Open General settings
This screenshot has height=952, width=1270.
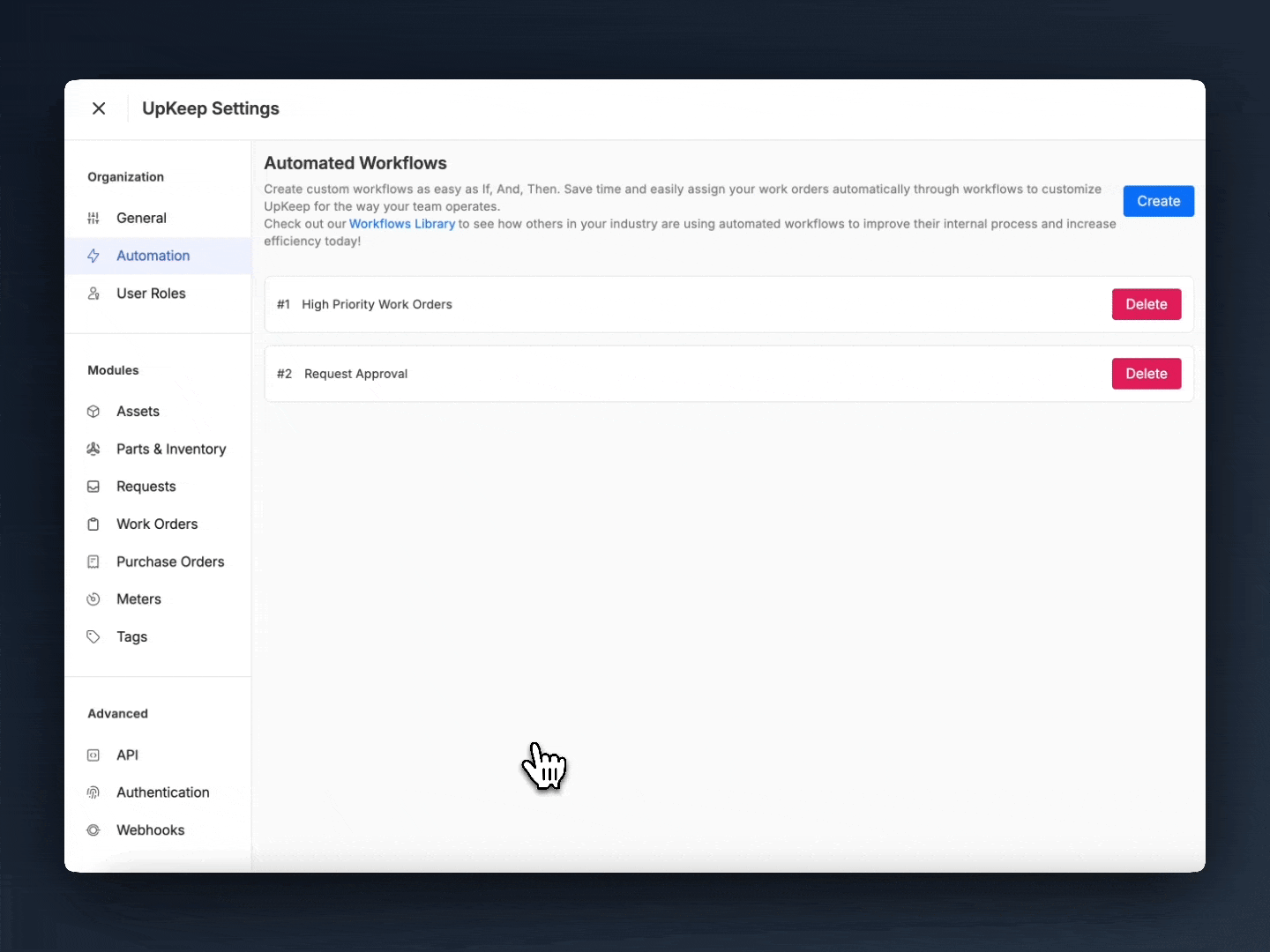pos(158,218)
